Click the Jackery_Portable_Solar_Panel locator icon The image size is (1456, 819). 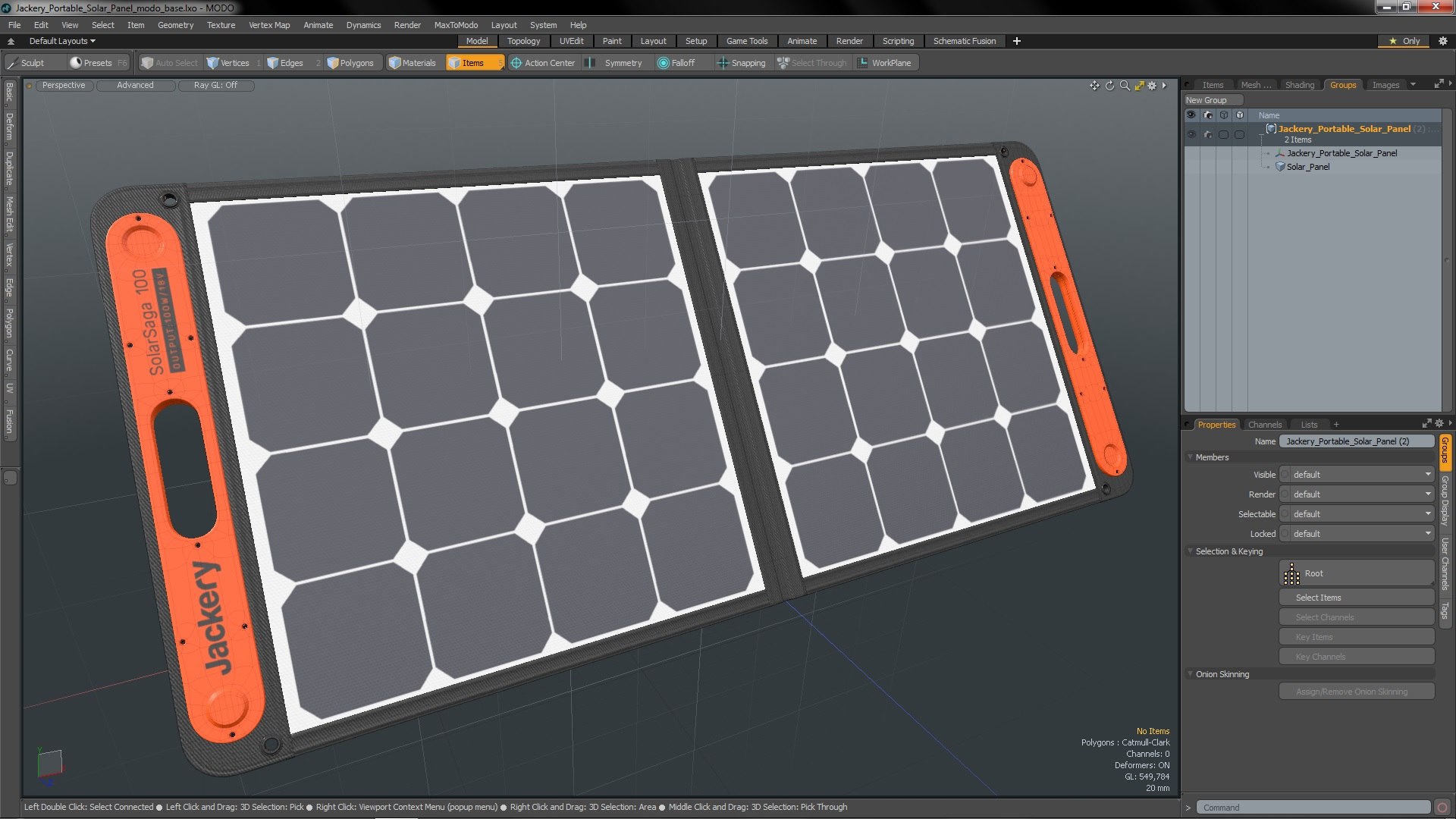(x=1280, y=153)
